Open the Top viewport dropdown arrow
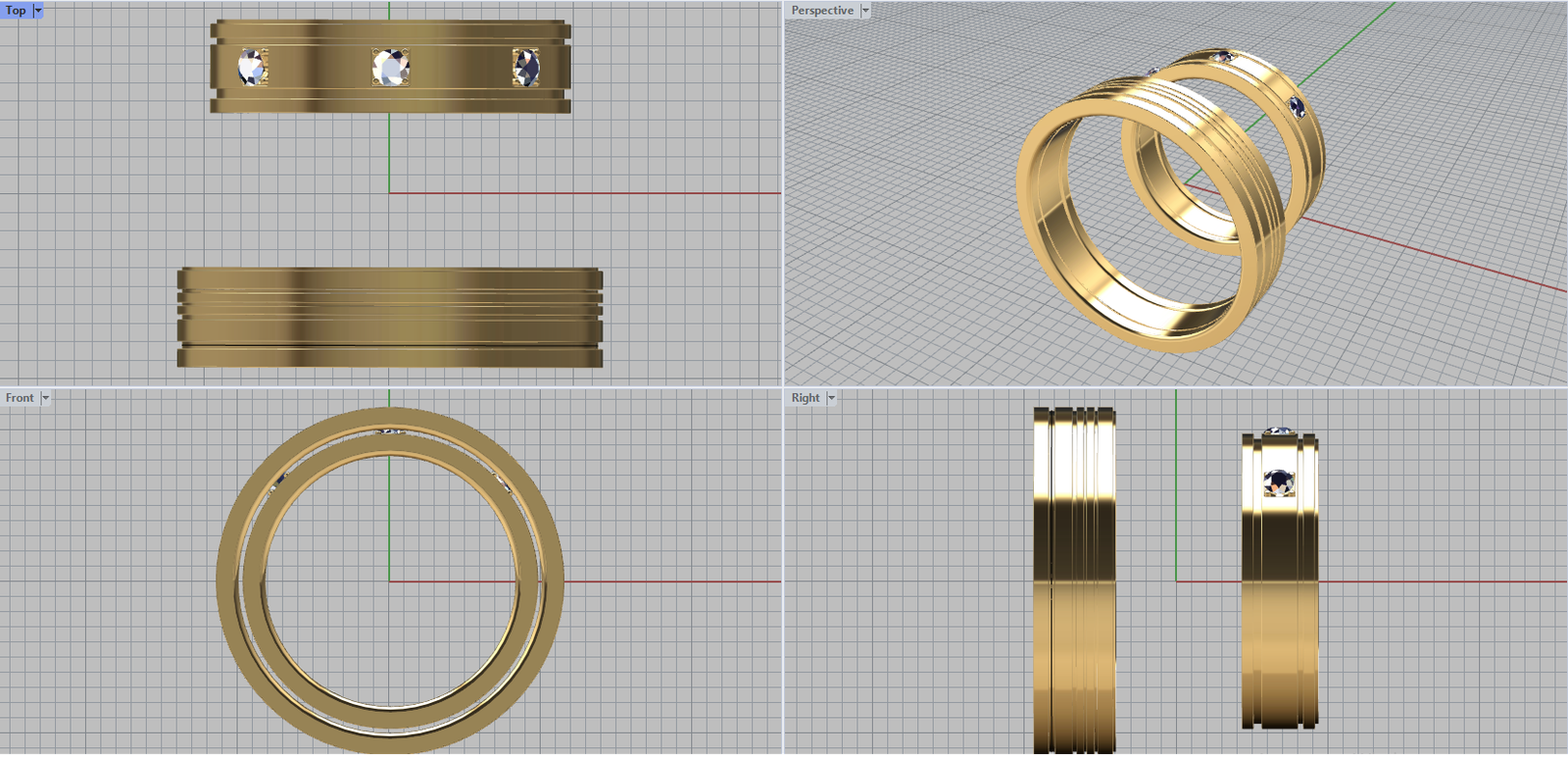The width and height of the screenshot is (1568, 757). coord(38,10)
